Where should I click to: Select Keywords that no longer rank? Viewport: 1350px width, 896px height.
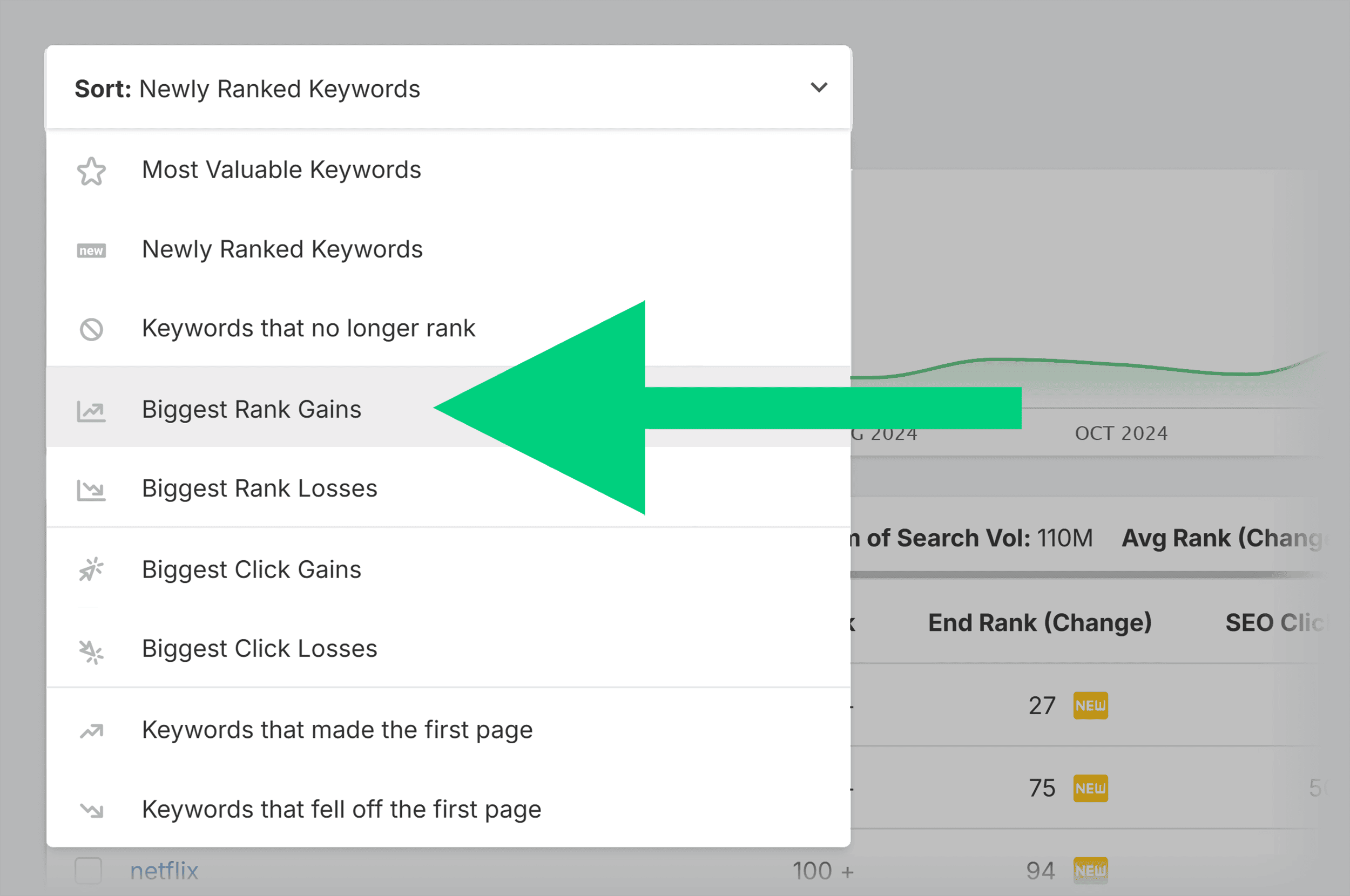(x=448, y=329)
